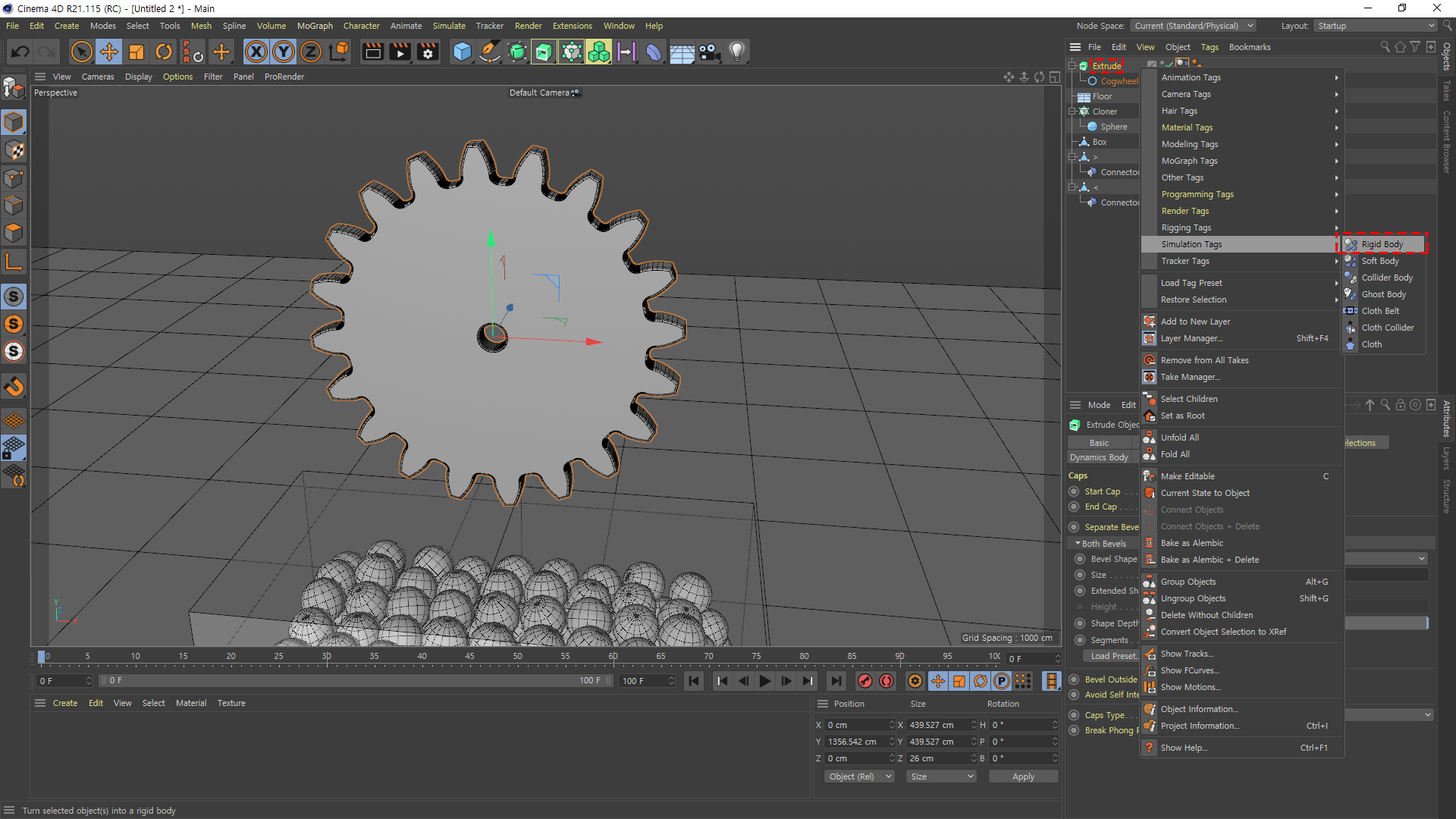Toggle the X axis lock
Viewport: 1456px width, 819px height.
click(x=256, y=52)
